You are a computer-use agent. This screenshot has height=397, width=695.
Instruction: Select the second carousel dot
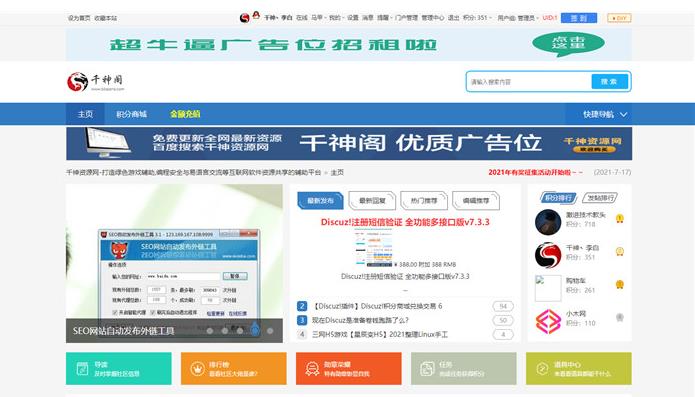point(225,331)
